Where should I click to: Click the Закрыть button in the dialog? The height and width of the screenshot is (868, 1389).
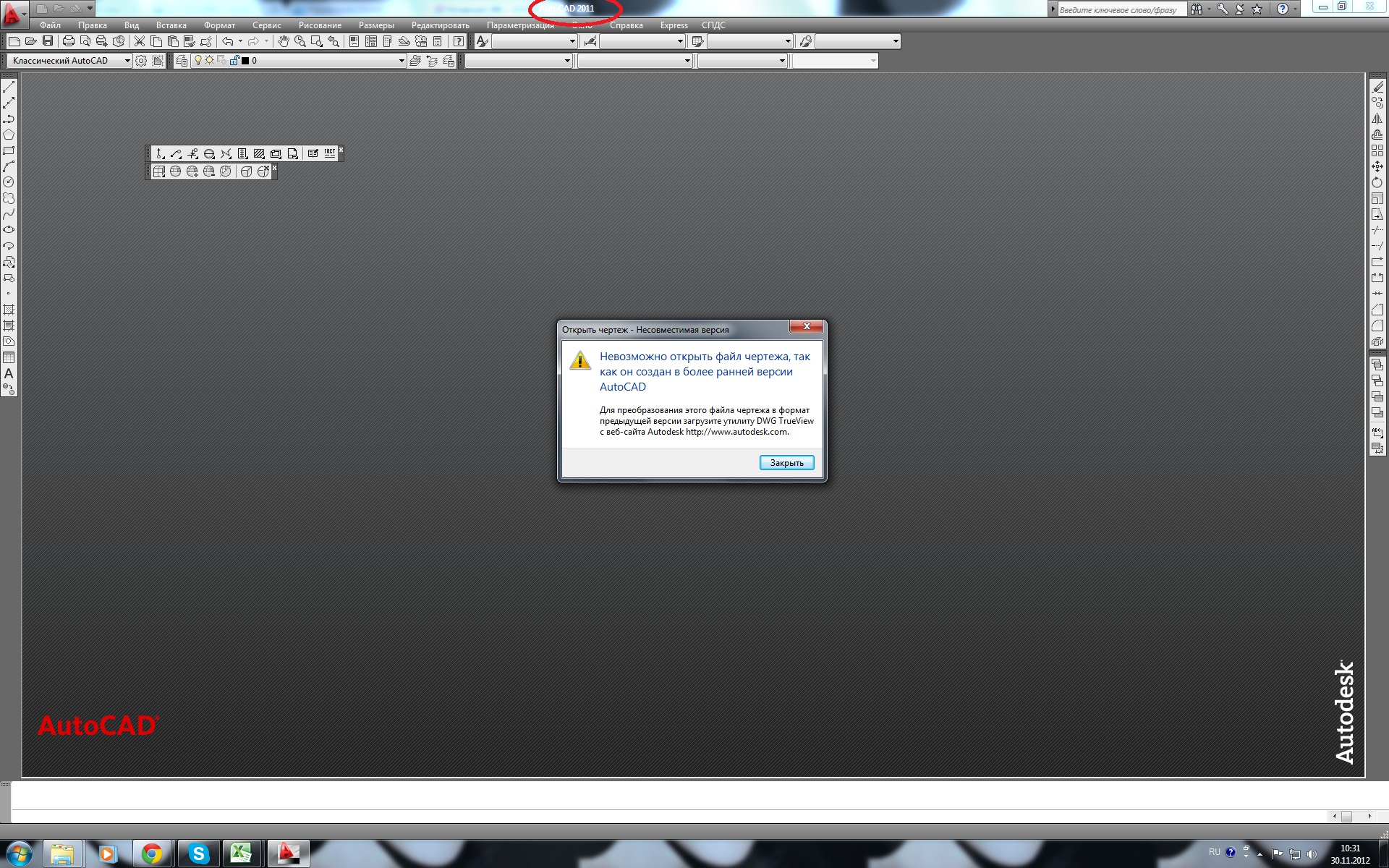tap(786, 463)
